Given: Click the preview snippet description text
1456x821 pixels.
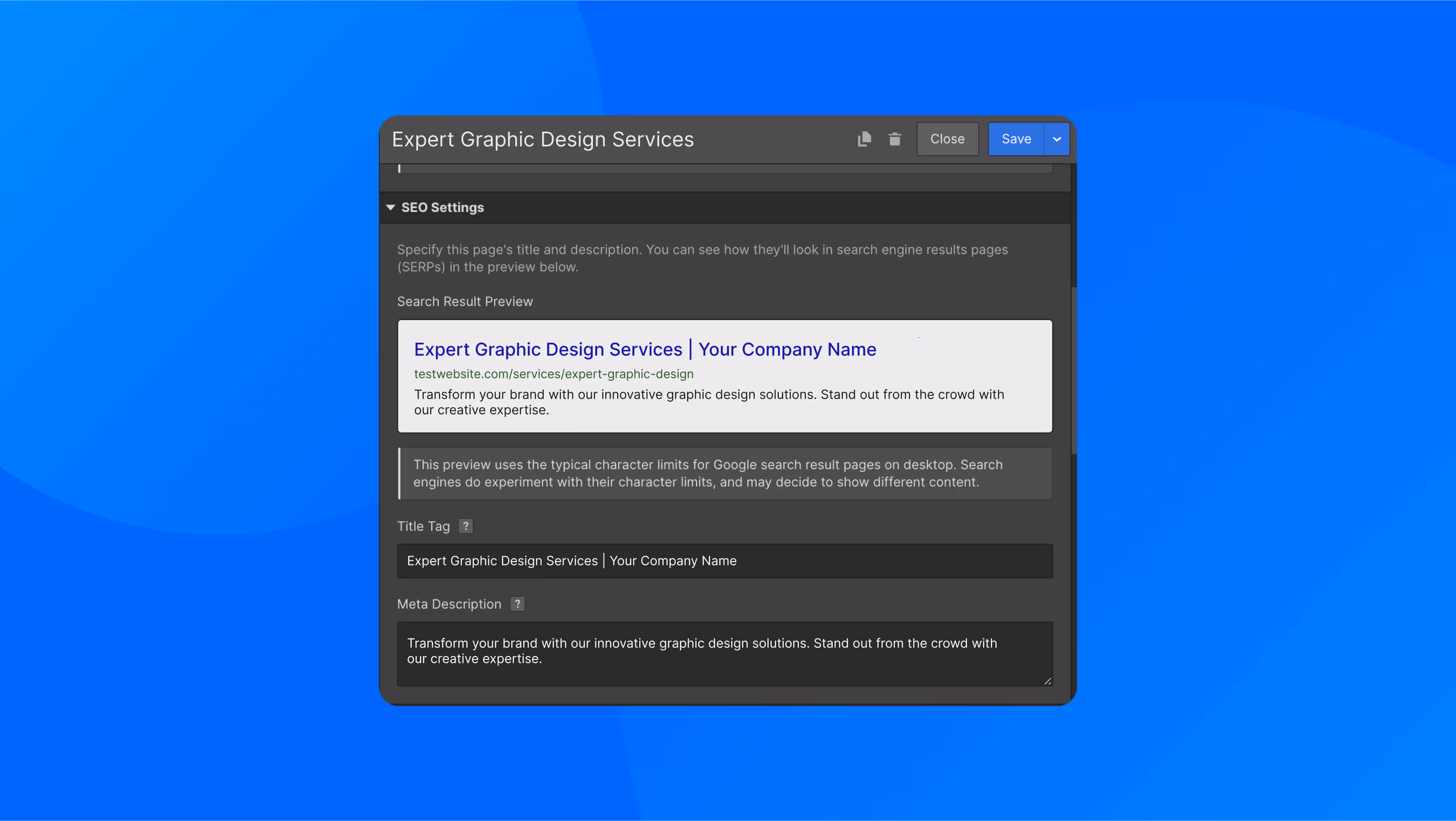Looking at the screenshot, I should coord(709,402).
